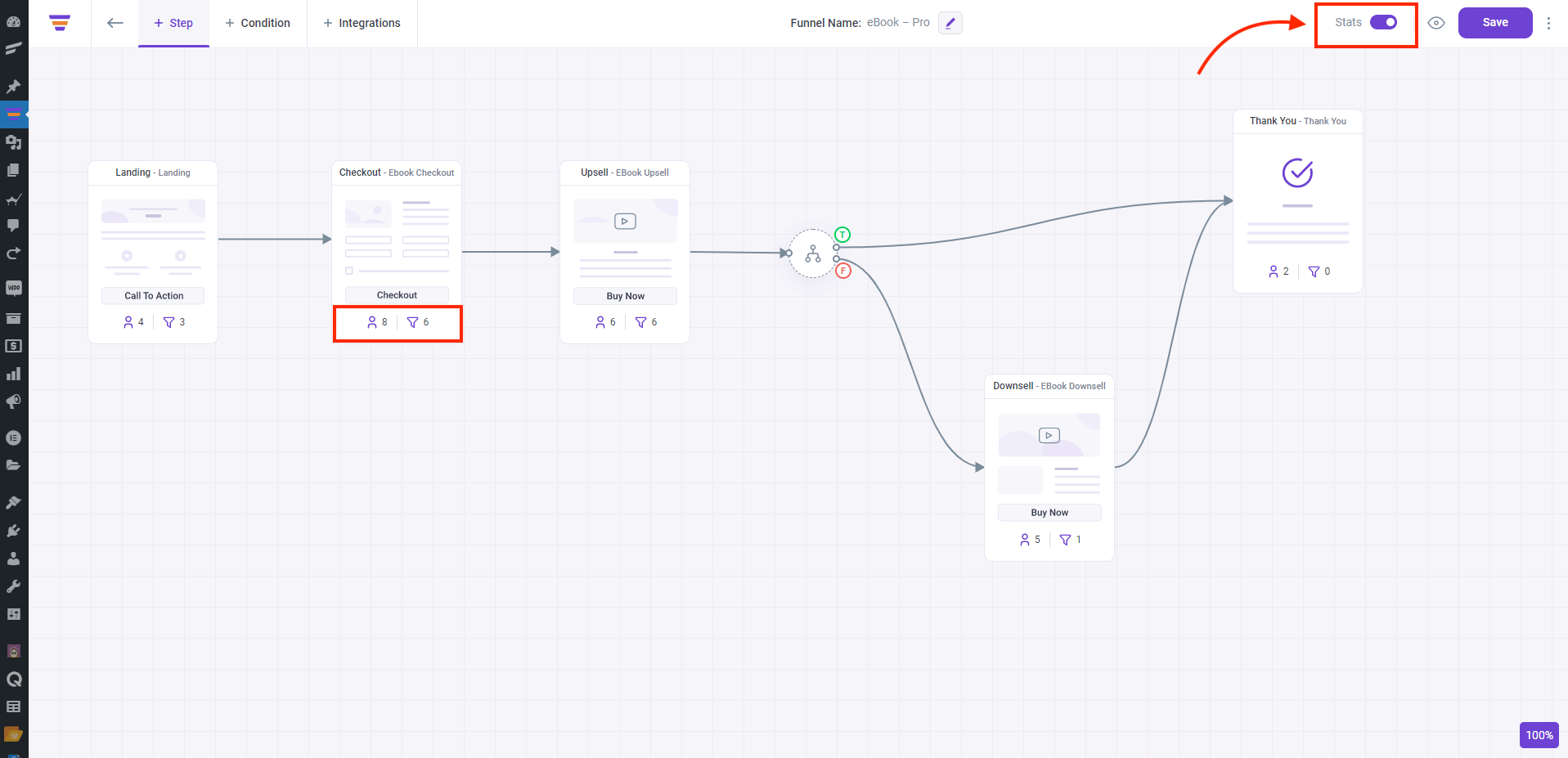Click the Downsell conversions count 1
1568x758 pixels.
pos(1071,540)
